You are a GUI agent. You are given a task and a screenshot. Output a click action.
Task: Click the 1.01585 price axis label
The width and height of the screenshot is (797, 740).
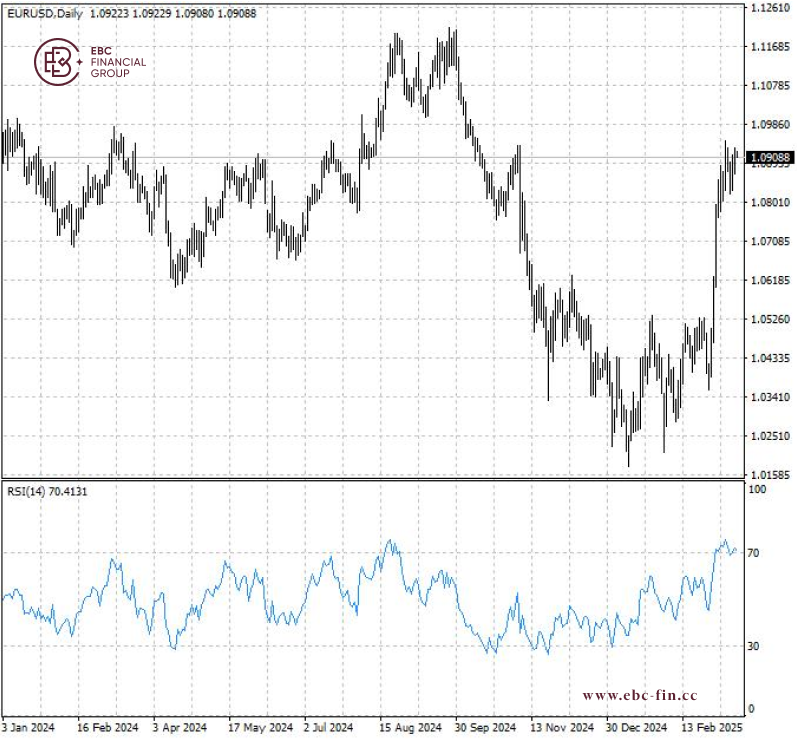770,475
